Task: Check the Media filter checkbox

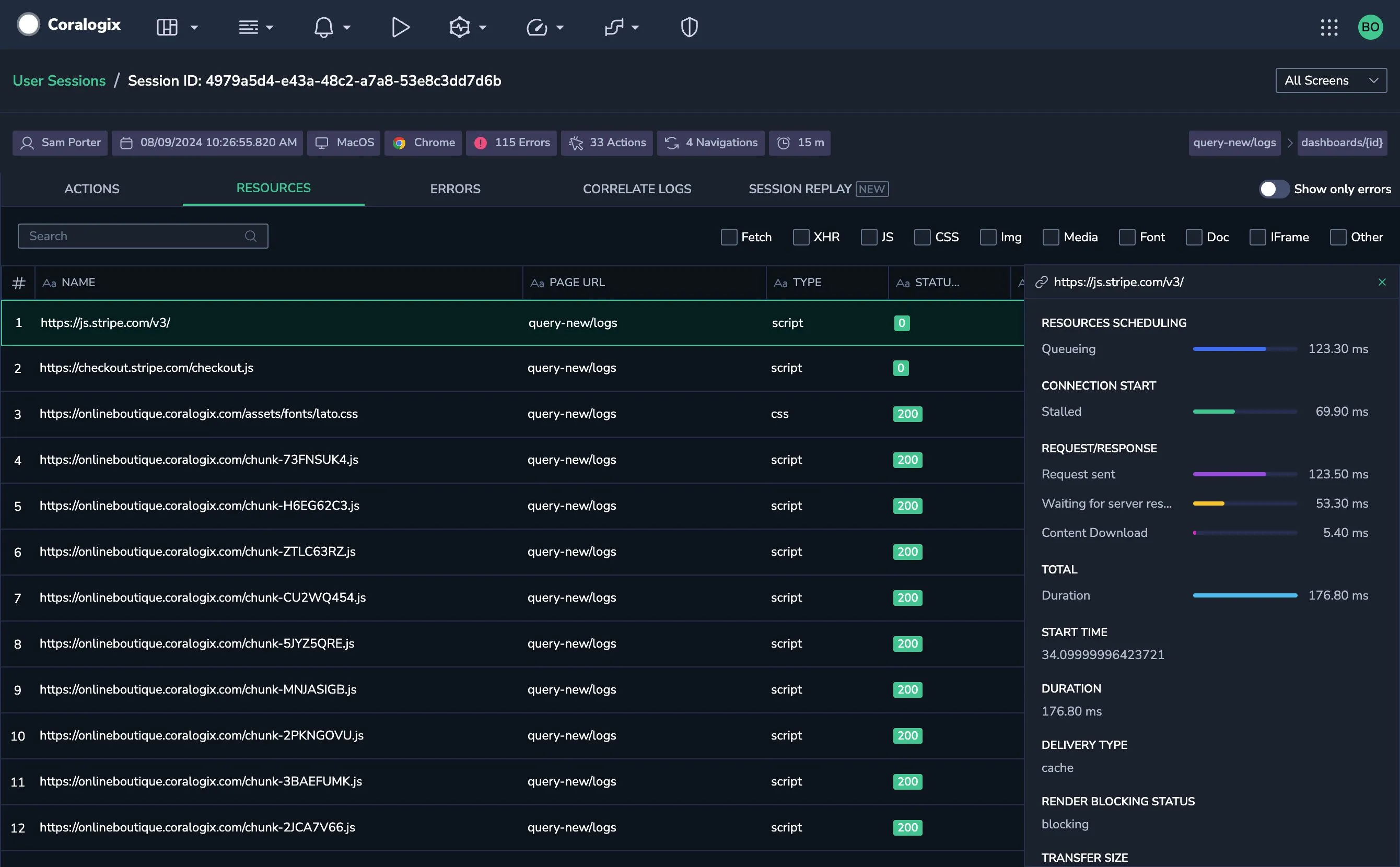Action: [1051, 237]
